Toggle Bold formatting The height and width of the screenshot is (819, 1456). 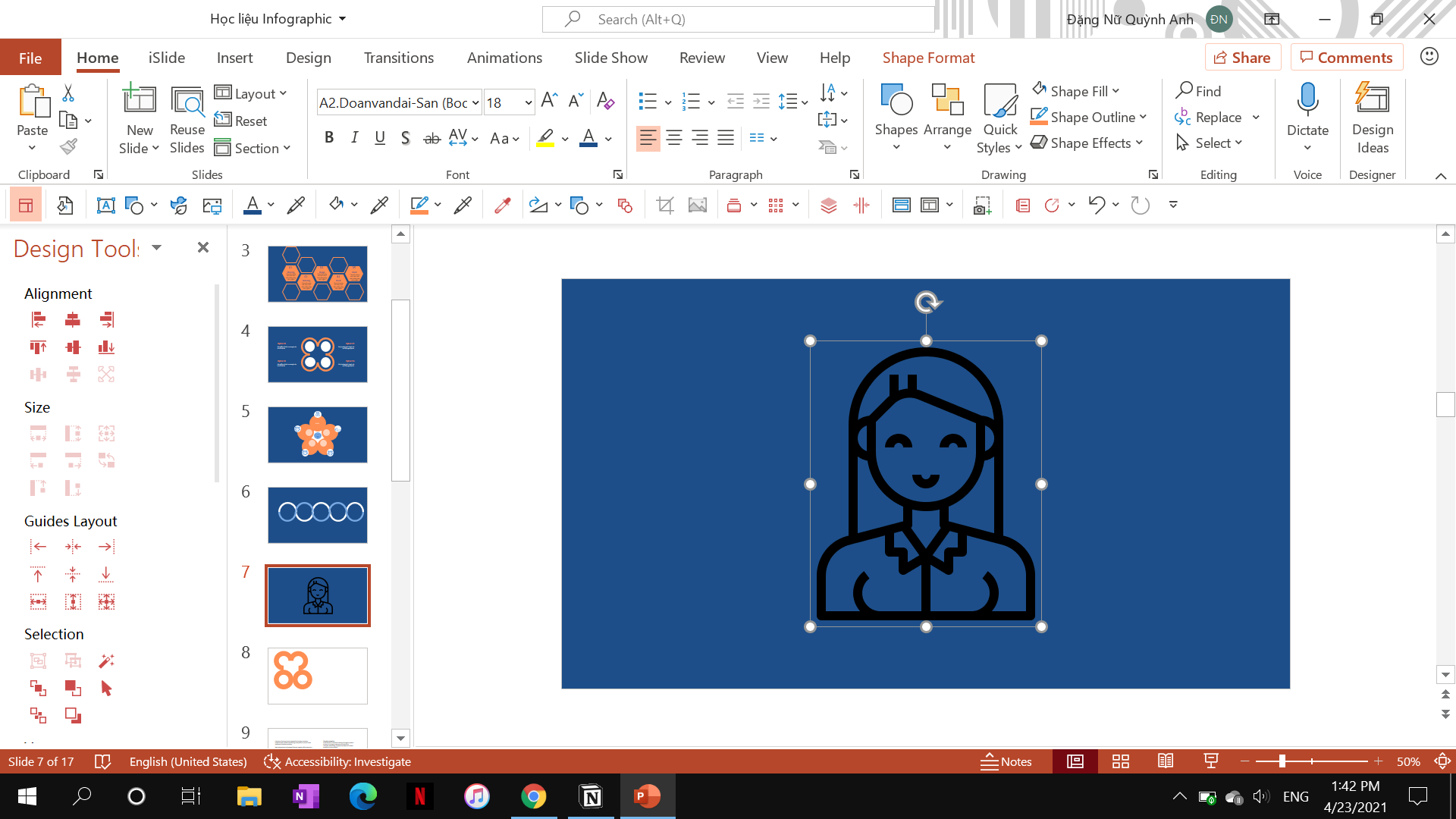(329, 138)
